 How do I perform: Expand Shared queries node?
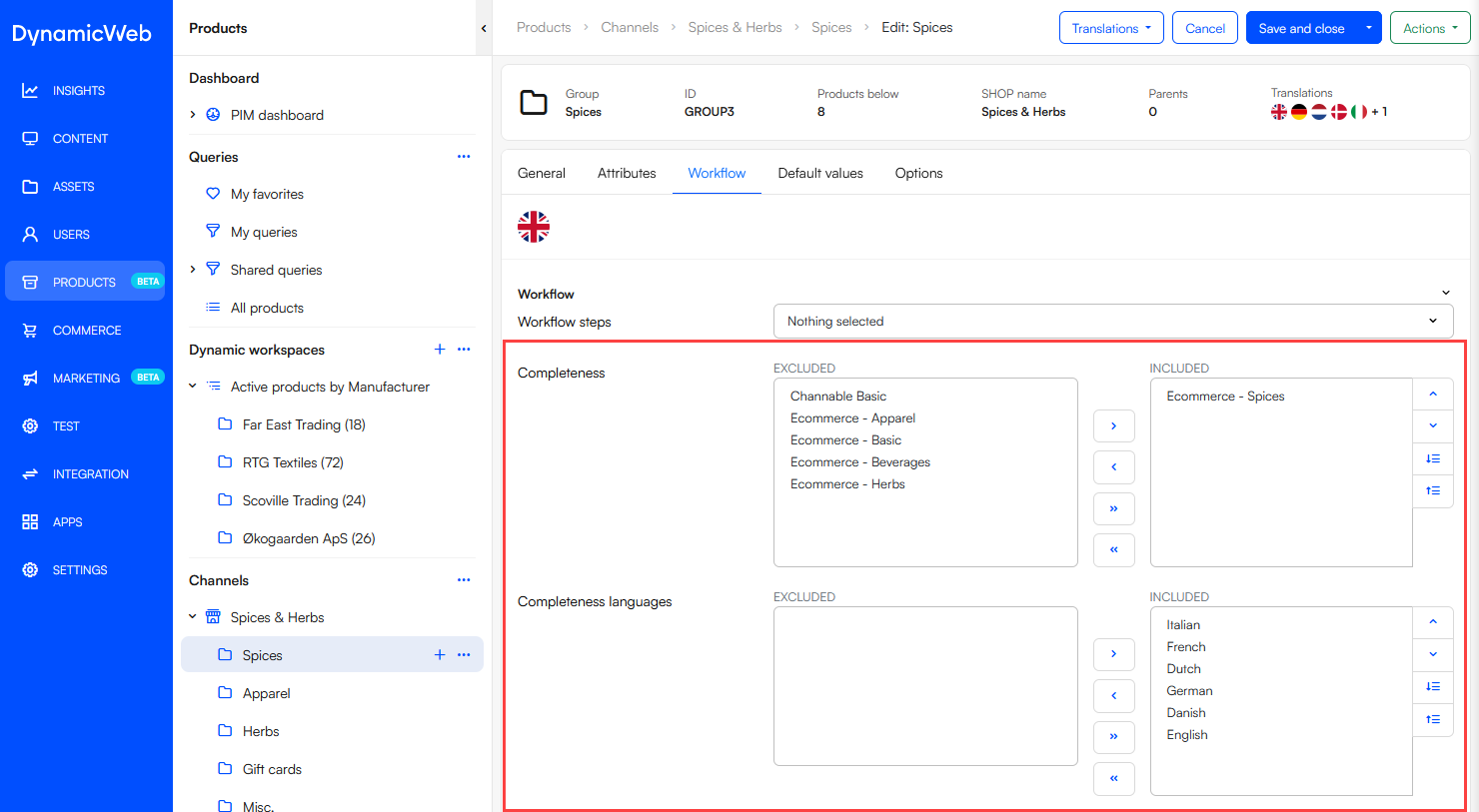coord(193,270)
